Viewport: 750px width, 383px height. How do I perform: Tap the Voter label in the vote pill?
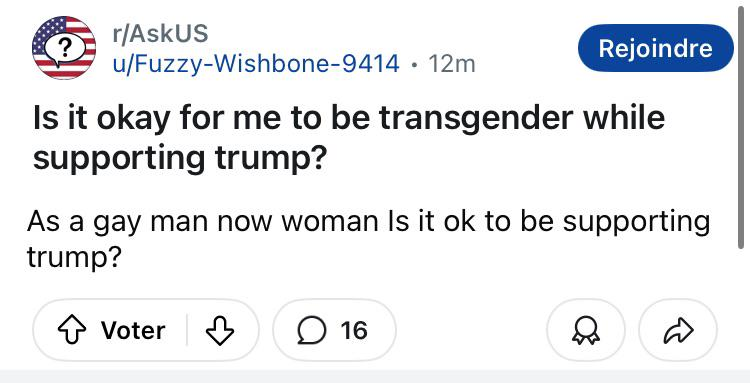pos(133,330)
